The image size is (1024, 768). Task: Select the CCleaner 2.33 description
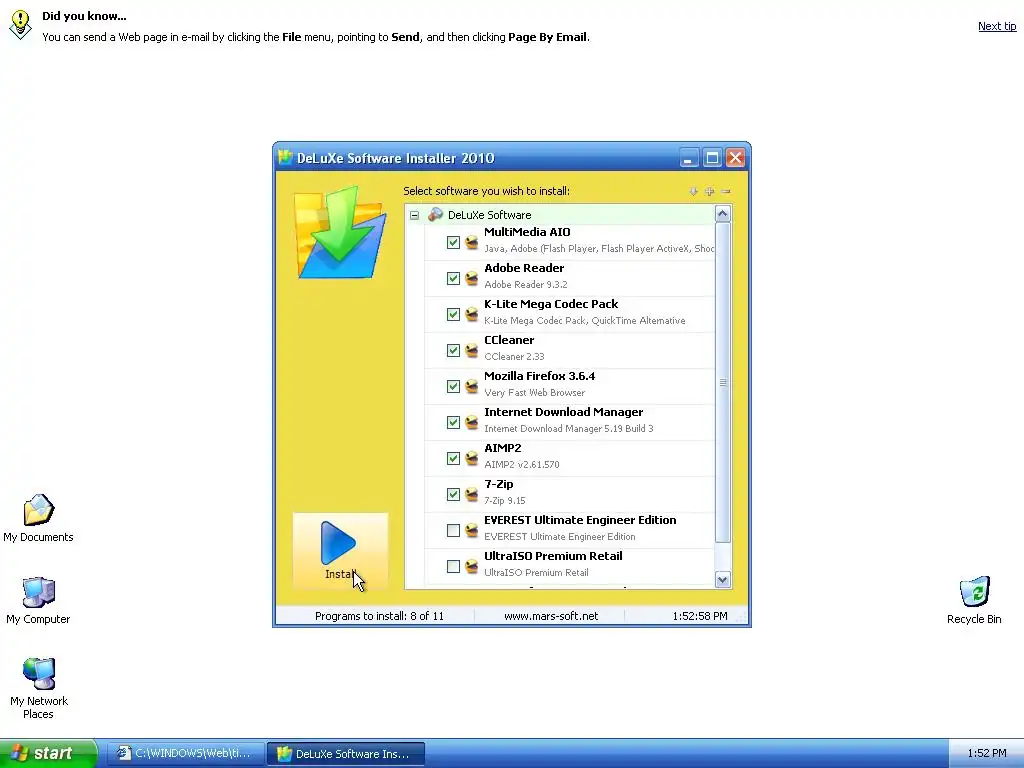pos(514,357)
